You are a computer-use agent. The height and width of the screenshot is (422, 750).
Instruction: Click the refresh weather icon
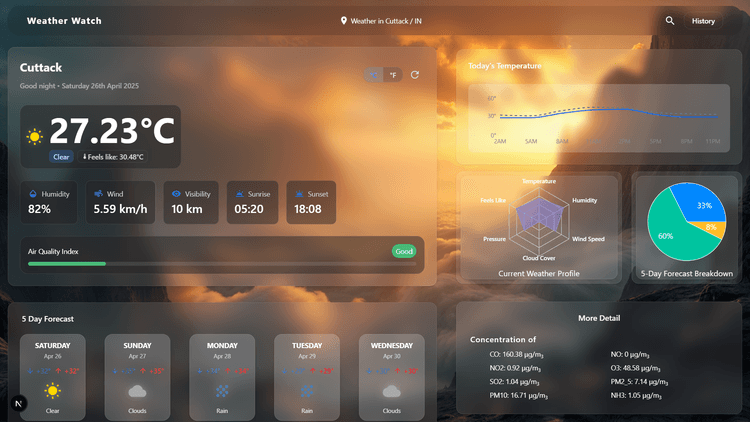click(x=415, y=74)
